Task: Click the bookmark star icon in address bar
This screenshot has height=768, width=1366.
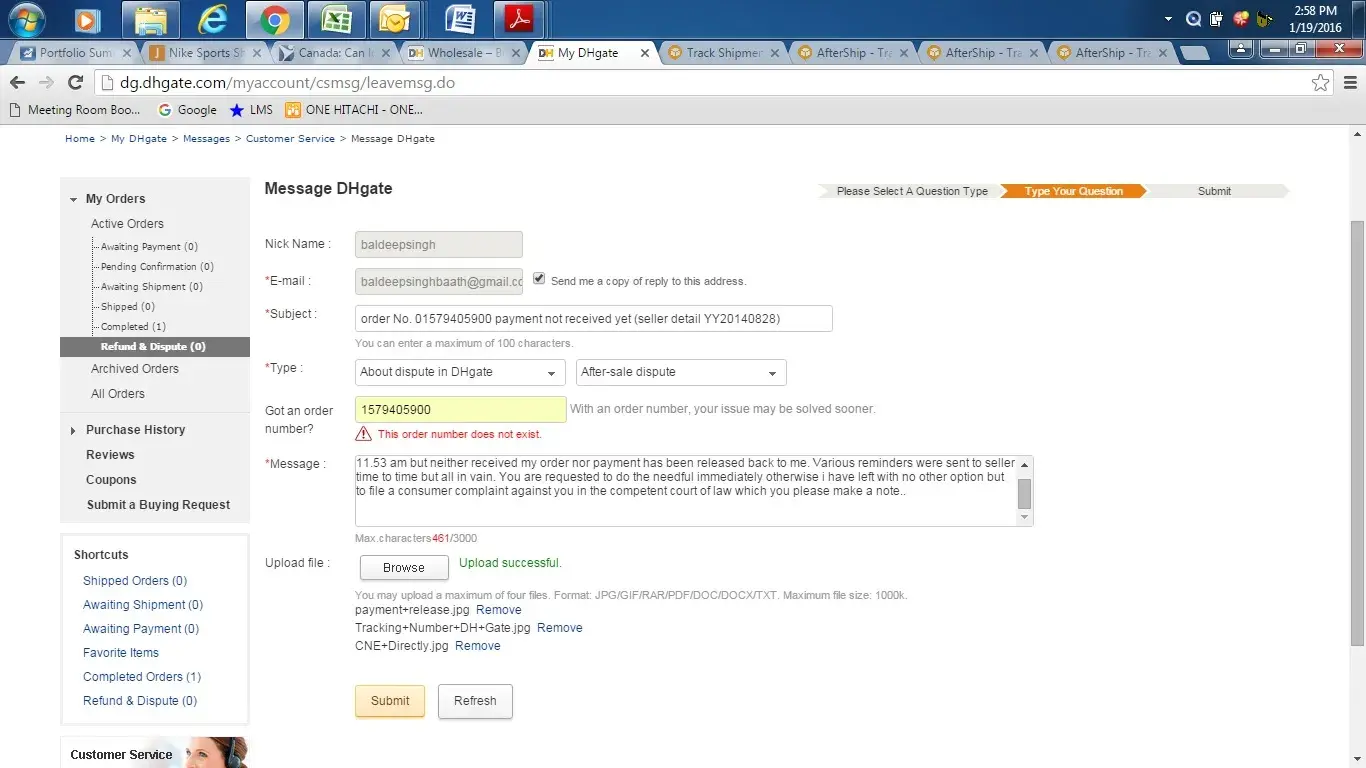Action: point(1320,83)
